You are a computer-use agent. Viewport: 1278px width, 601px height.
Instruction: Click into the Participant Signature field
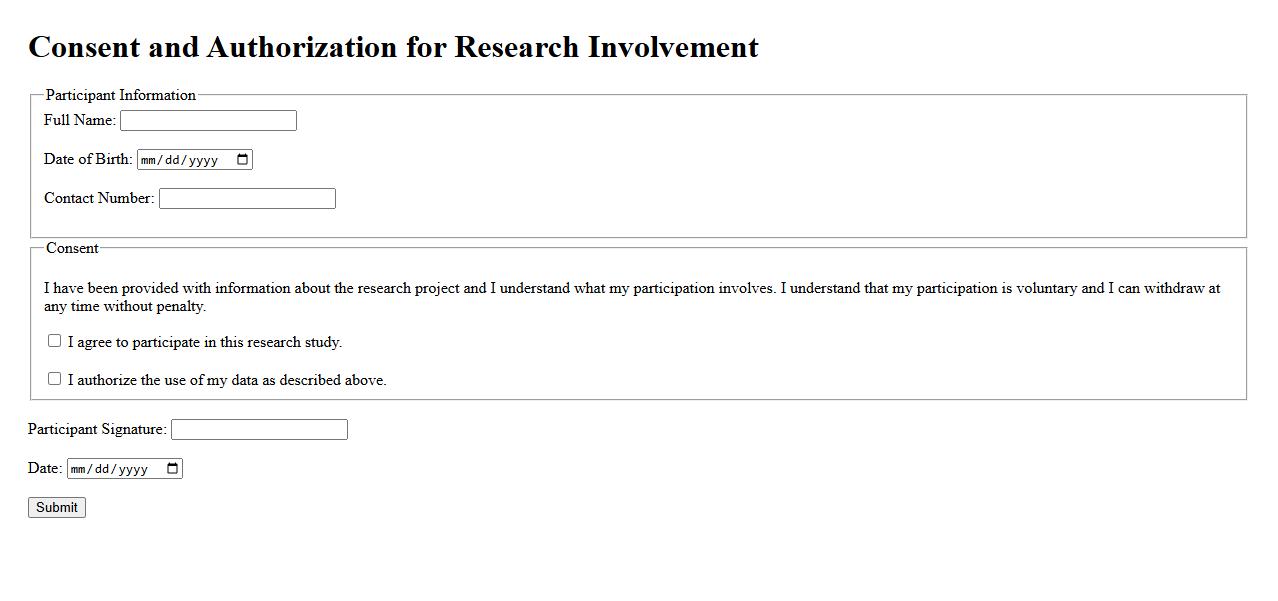259,430
